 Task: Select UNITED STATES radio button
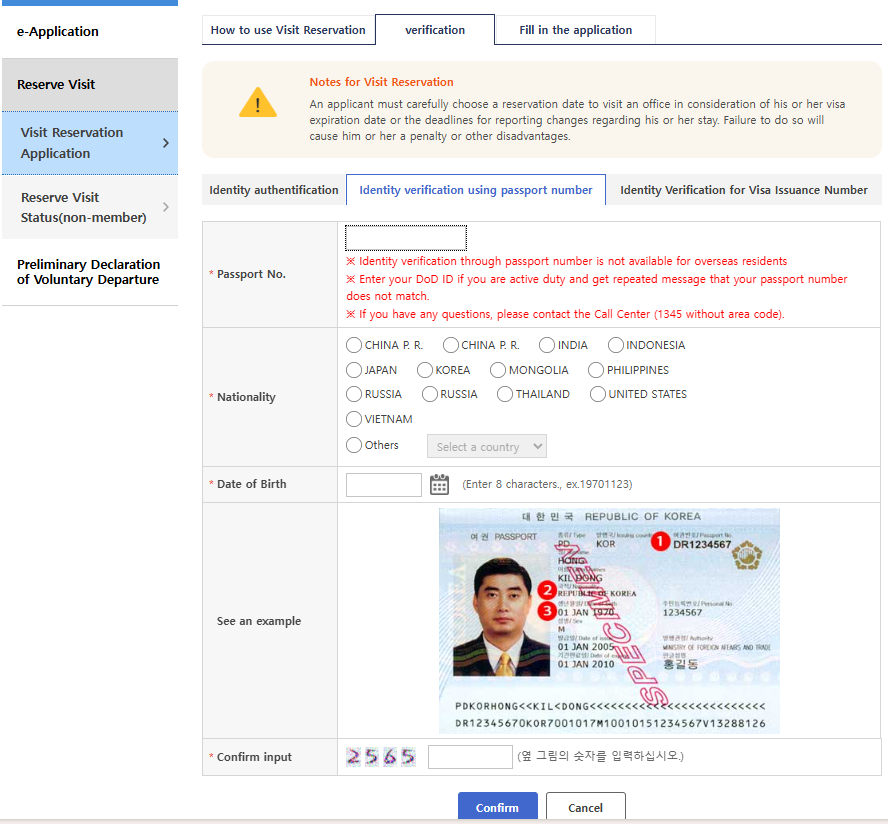tap(597, 394)
